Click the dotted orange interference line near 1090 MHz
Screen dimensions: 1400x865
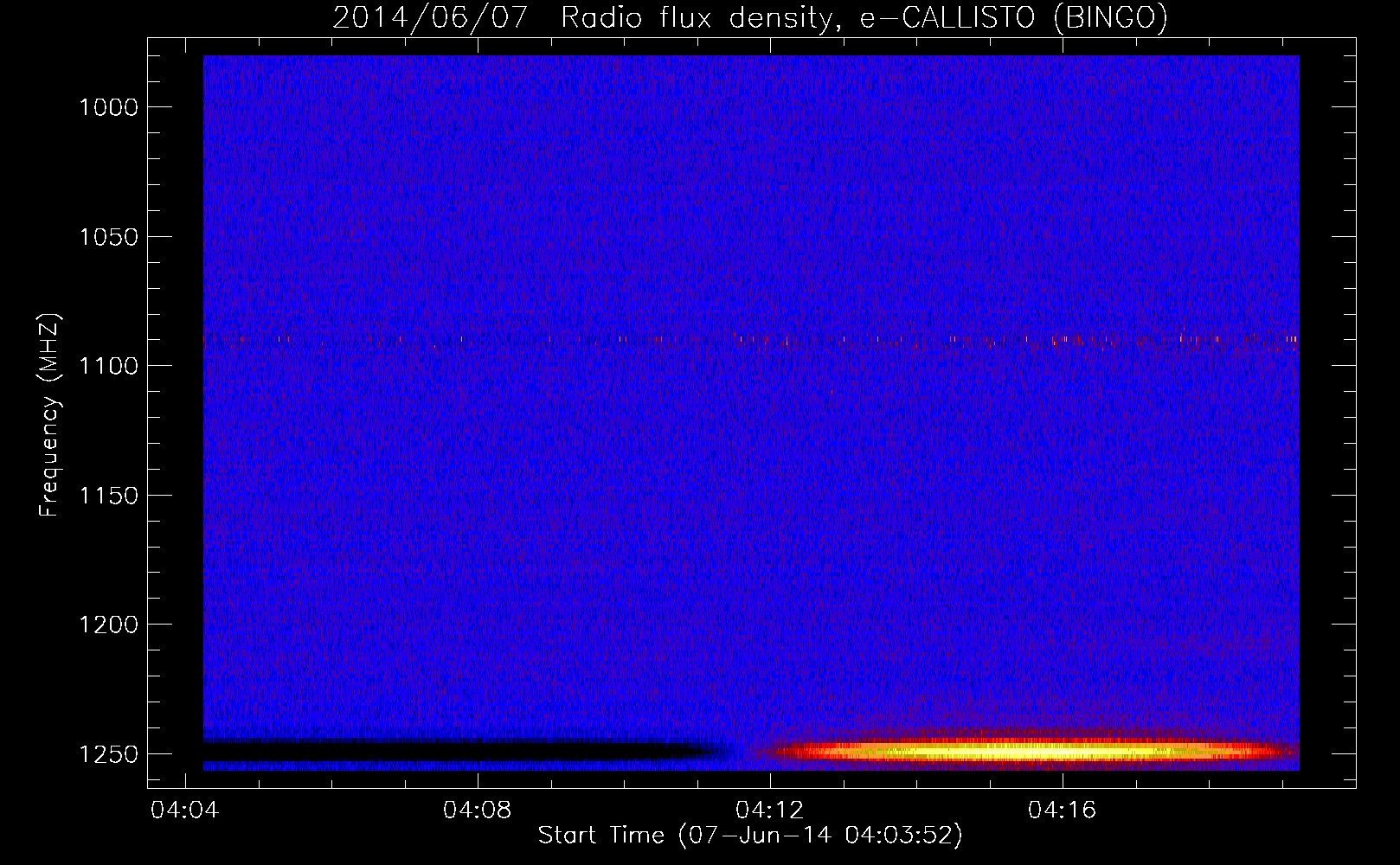click(751, 340)
